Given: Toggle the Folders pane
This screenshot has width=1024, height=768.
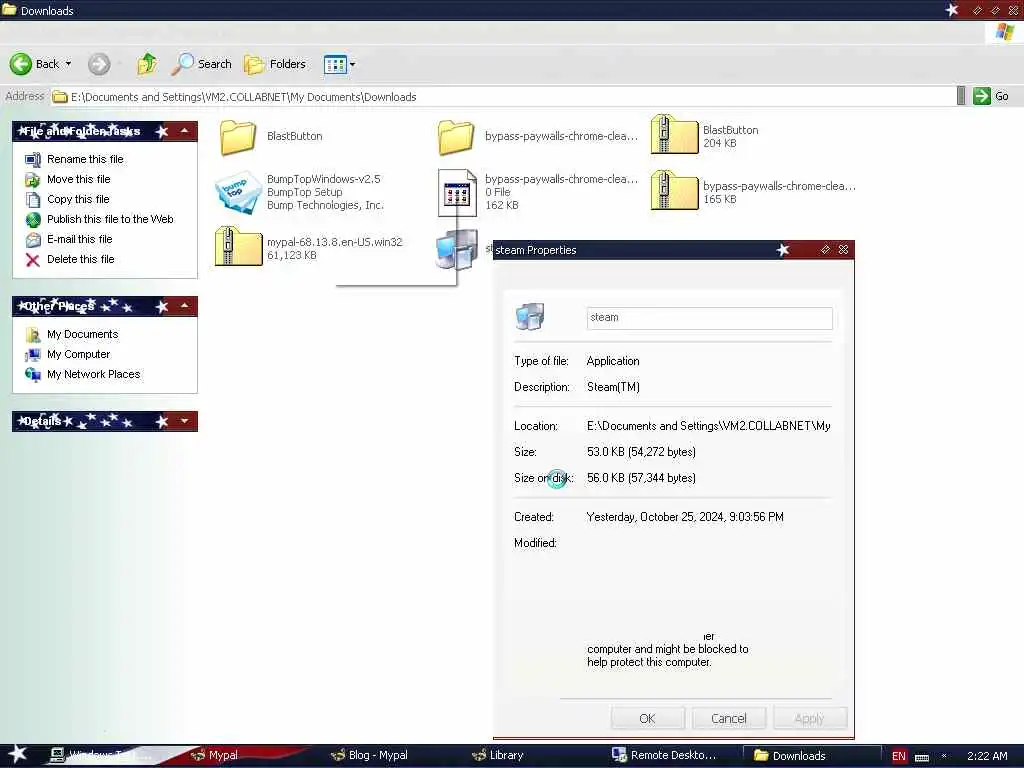Looking at the screenshot, I should (275, 64).
